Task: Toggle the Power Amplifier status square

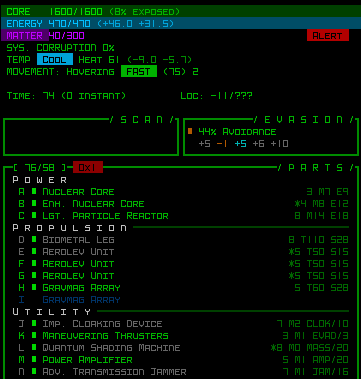Action: point(34,359)
